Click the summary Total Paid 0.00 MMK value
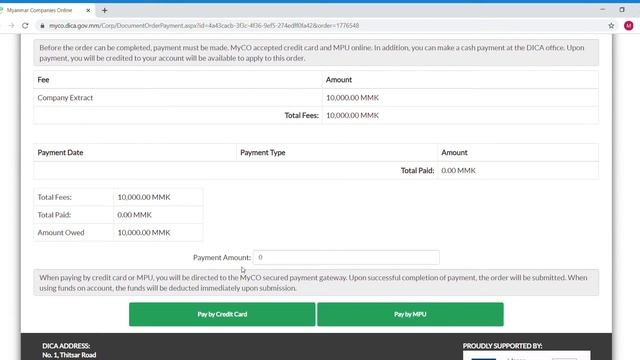 tap(134, 215)
